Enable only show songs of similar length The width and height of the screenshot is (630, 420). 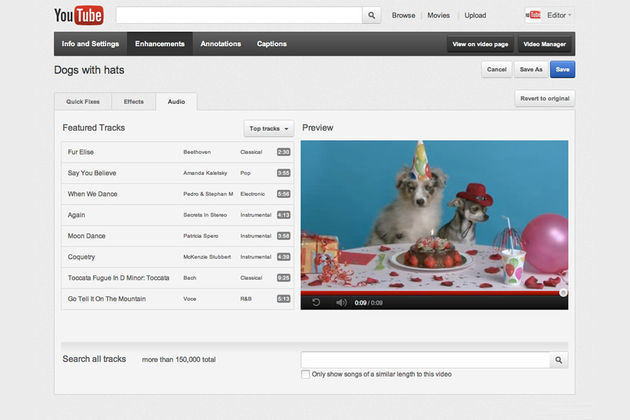click(x=305, y=375)
